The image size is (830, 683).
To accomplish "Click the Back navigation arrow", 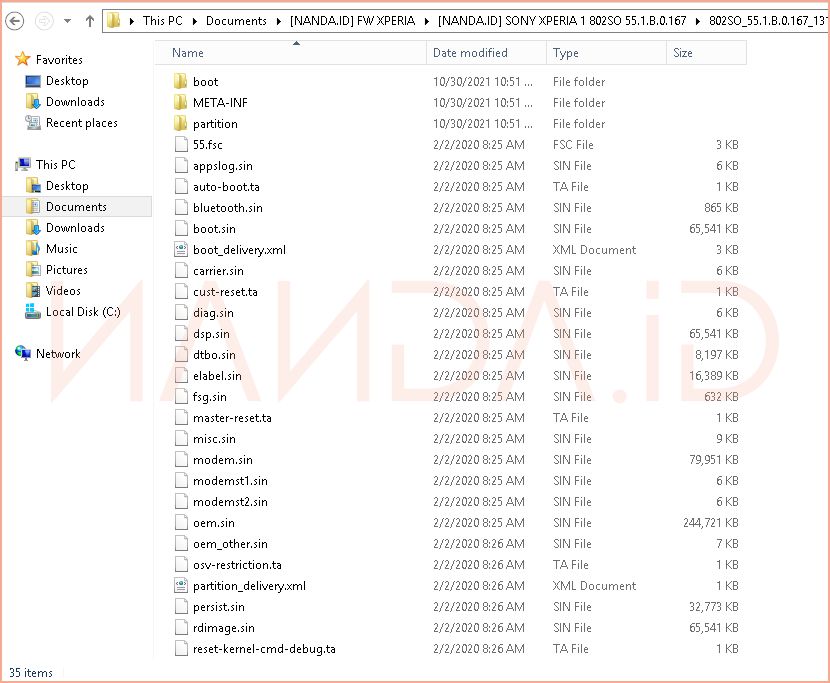I will point(16,20).
